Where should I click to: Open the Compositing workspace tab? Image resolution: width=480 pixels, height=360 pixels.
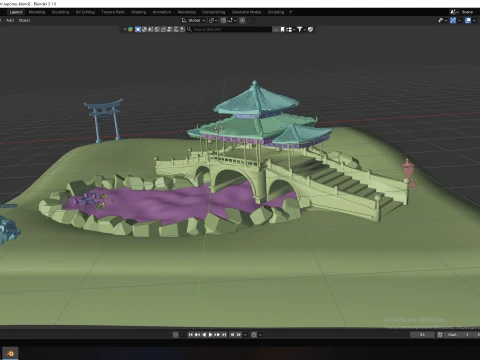pos(213,12)
